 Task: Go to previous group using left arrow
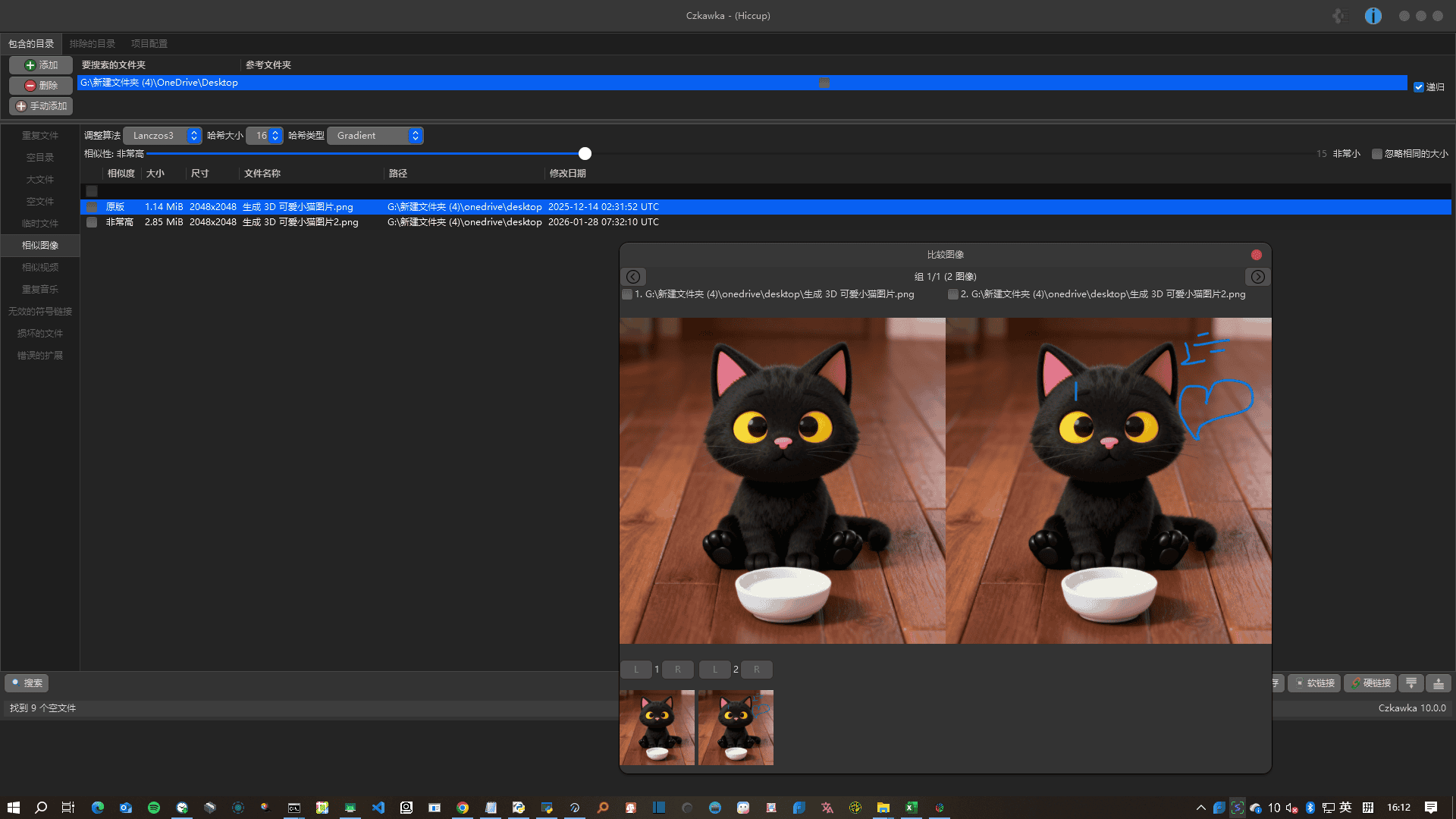pos(633,277)
